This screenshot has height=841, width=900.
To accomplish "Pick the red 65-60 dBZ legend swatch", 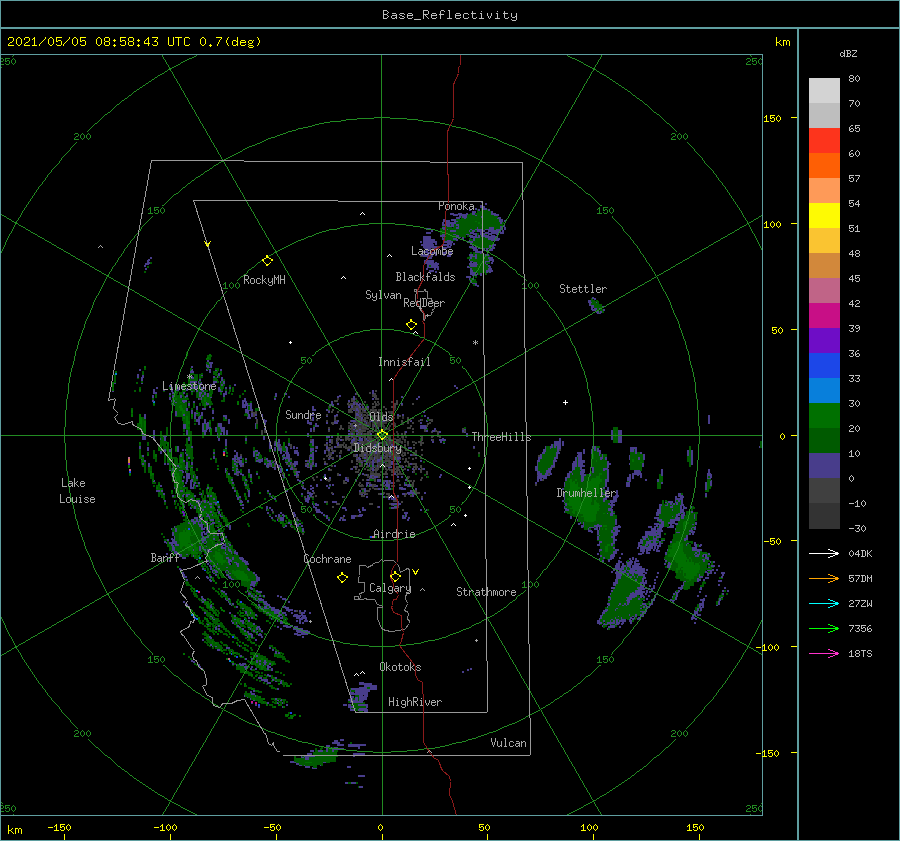I will point(824,141).
